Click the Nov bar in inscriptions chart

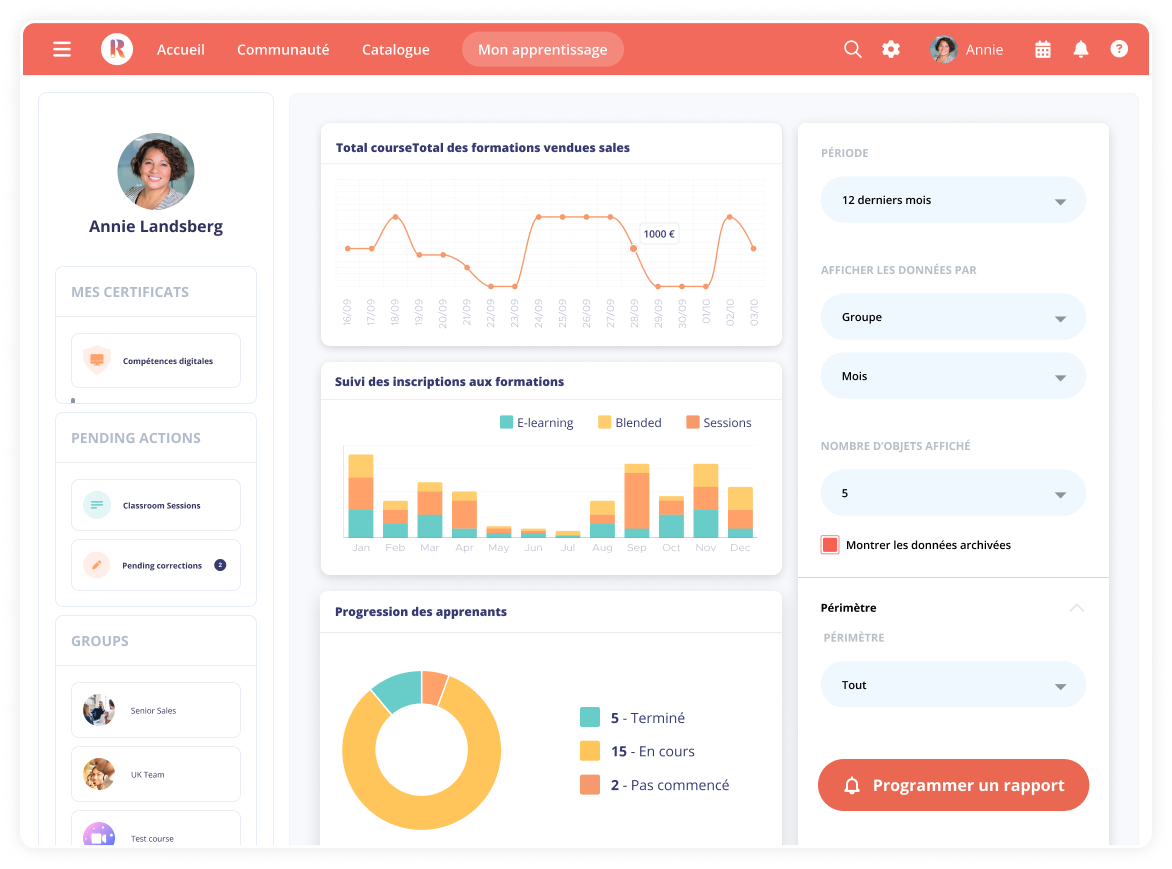pos(706,501)
